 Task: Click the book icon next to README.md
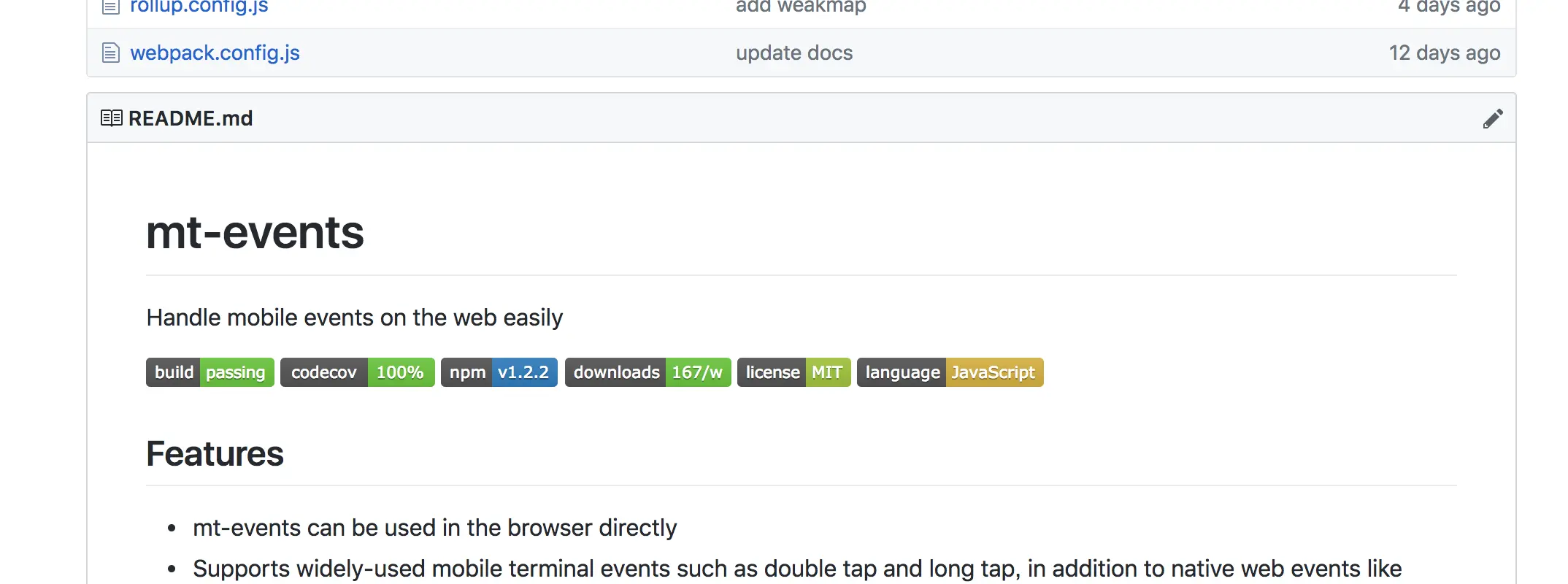(x=111, y=118)
